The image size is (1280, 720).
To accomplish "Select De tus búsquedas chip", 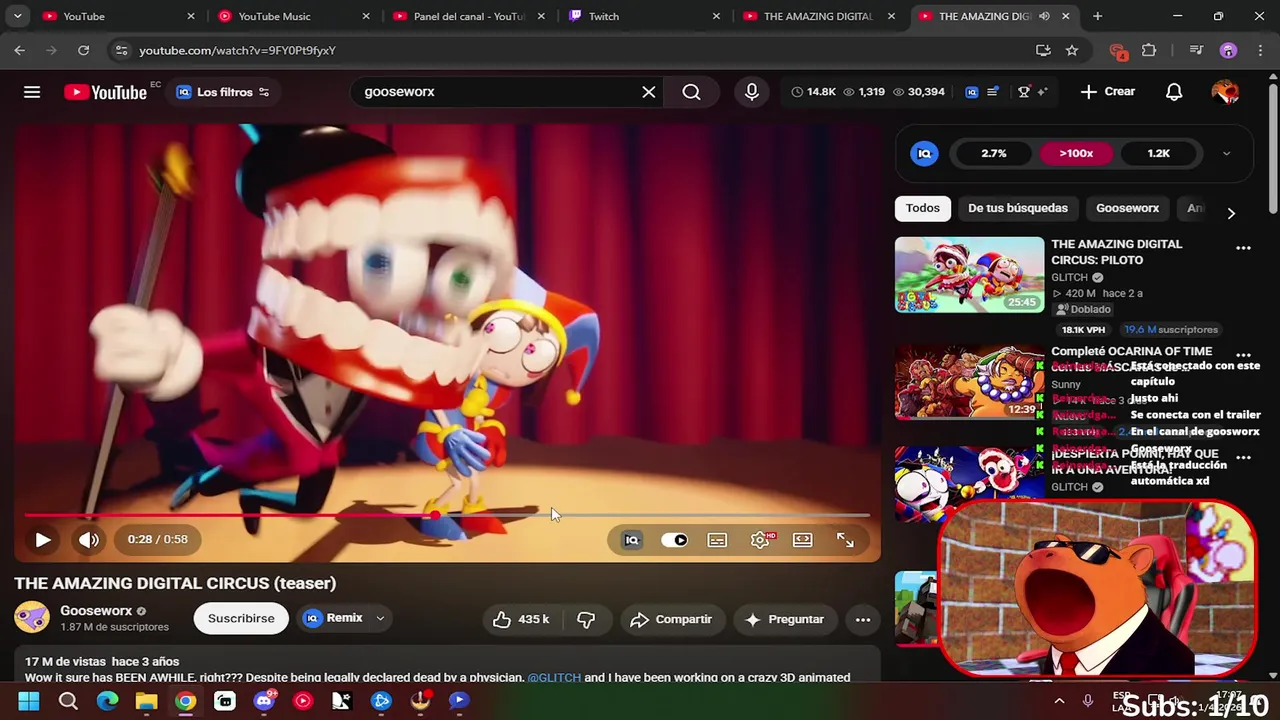I will [1018, 208].
